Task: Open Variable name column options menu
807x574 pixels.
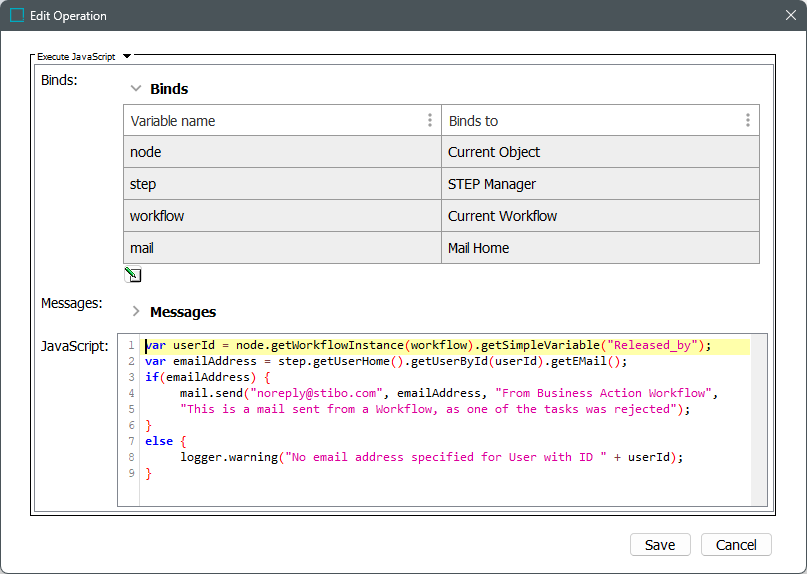Action: pos(430,120)
